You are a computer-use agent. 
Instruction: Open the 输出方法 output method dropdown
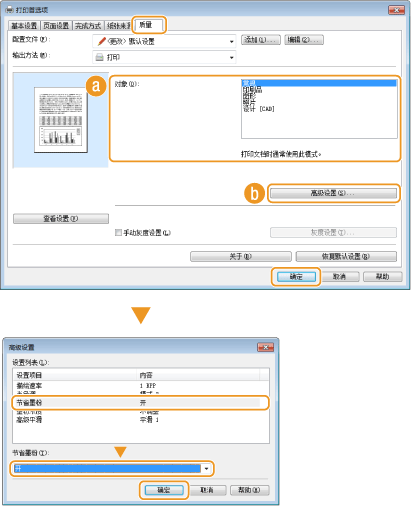click(231, 58)
